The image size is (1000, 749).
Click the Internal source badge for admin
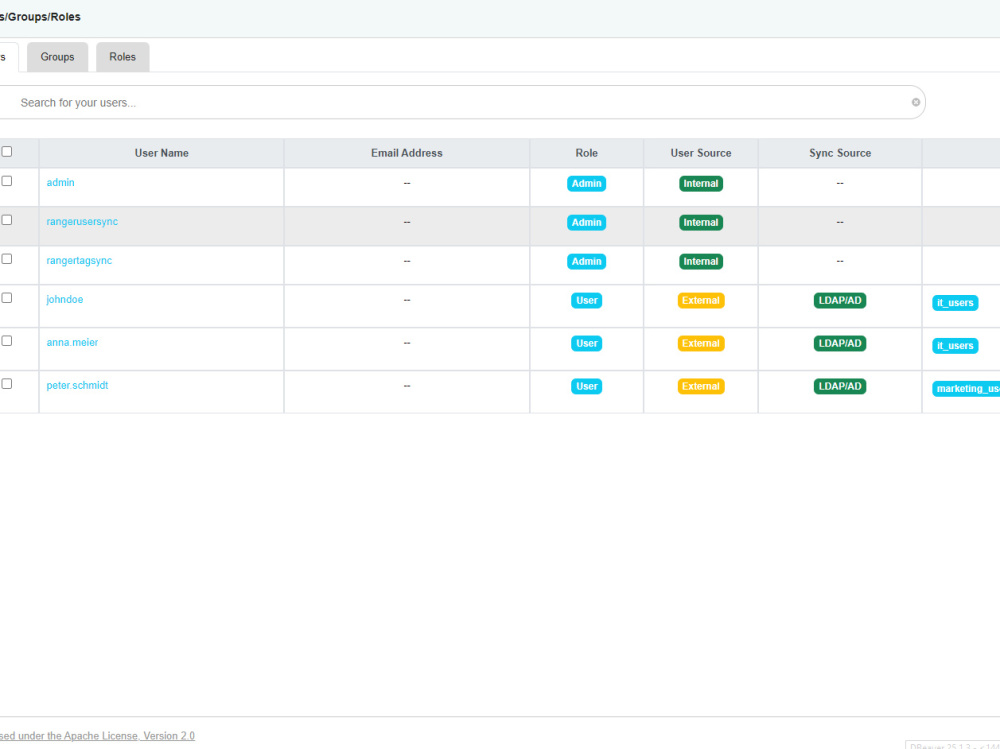(701, 184)
